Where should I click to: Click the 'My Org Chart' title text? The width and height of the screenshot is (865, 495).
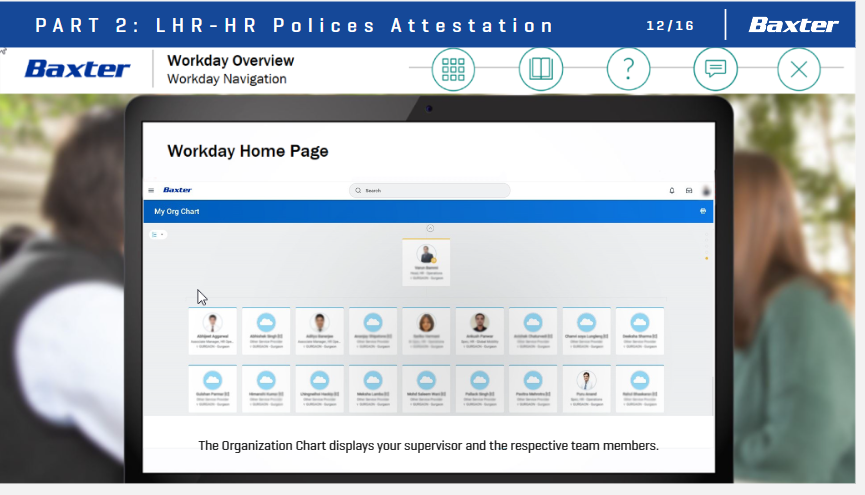pos(177,211)
